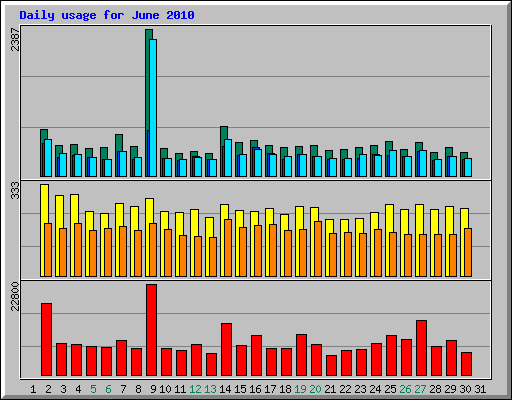Click the red bar for day 27
Image resolution: width=512 pixels, height=400 pixels.
pyautogui.click(x=422, y=348)
